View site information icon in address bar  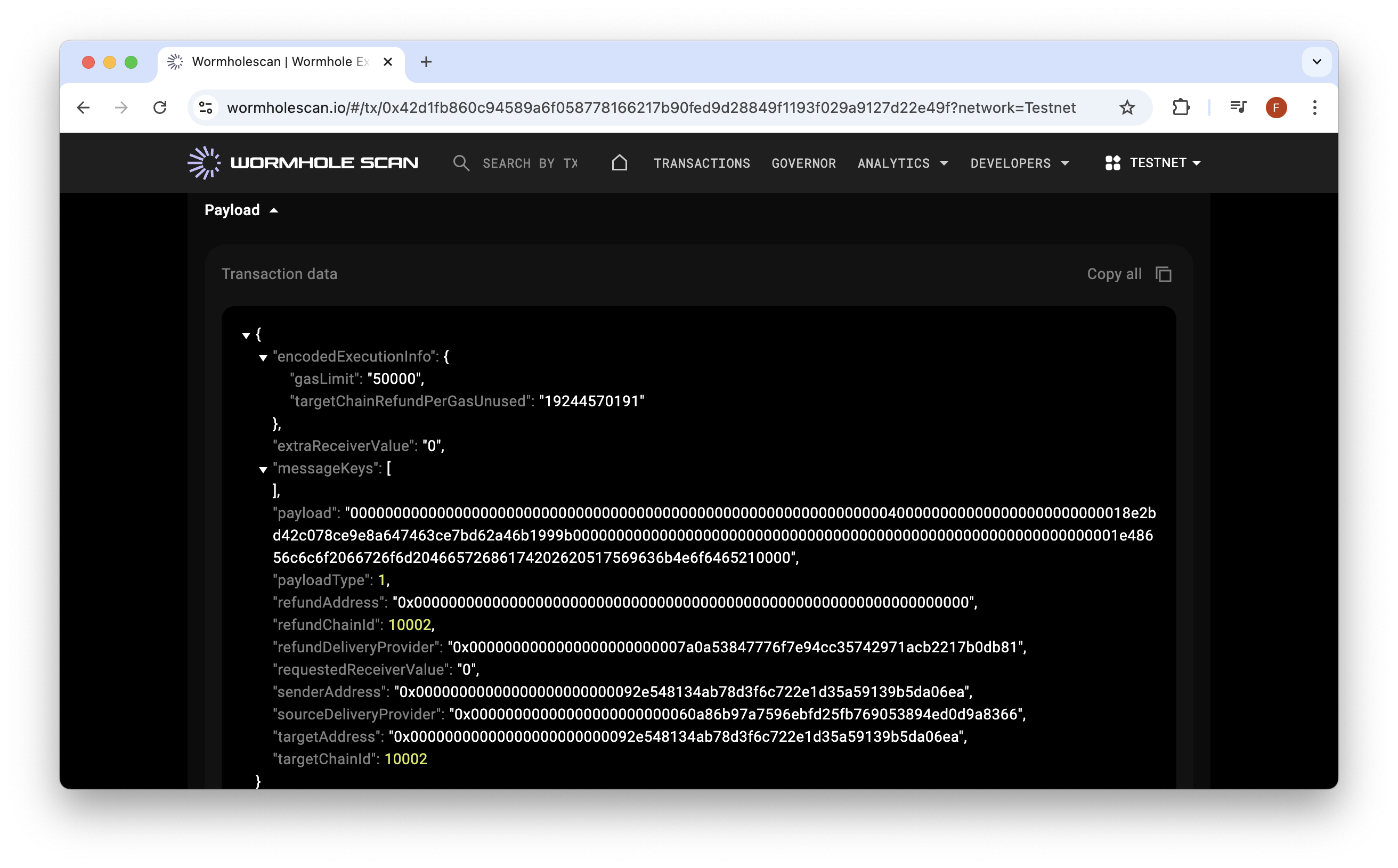pyautogui.click(x=206, y=108)
